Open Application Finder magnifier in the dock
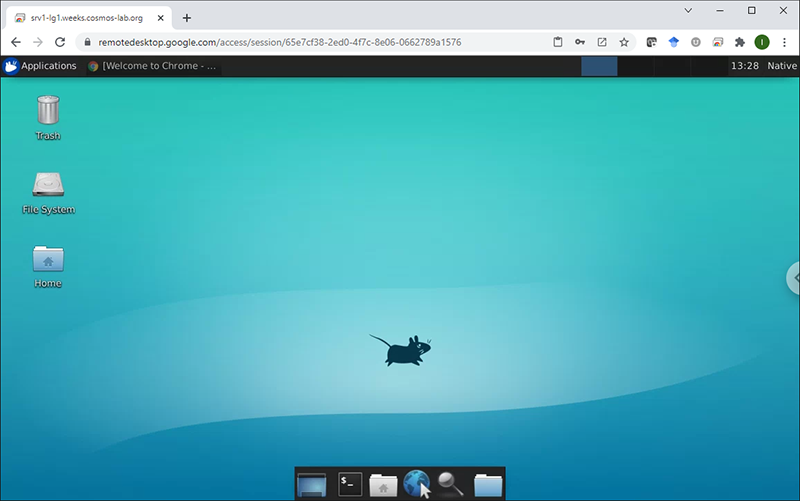This screenshot has height=501, width=800. click(x=451, y=485)
